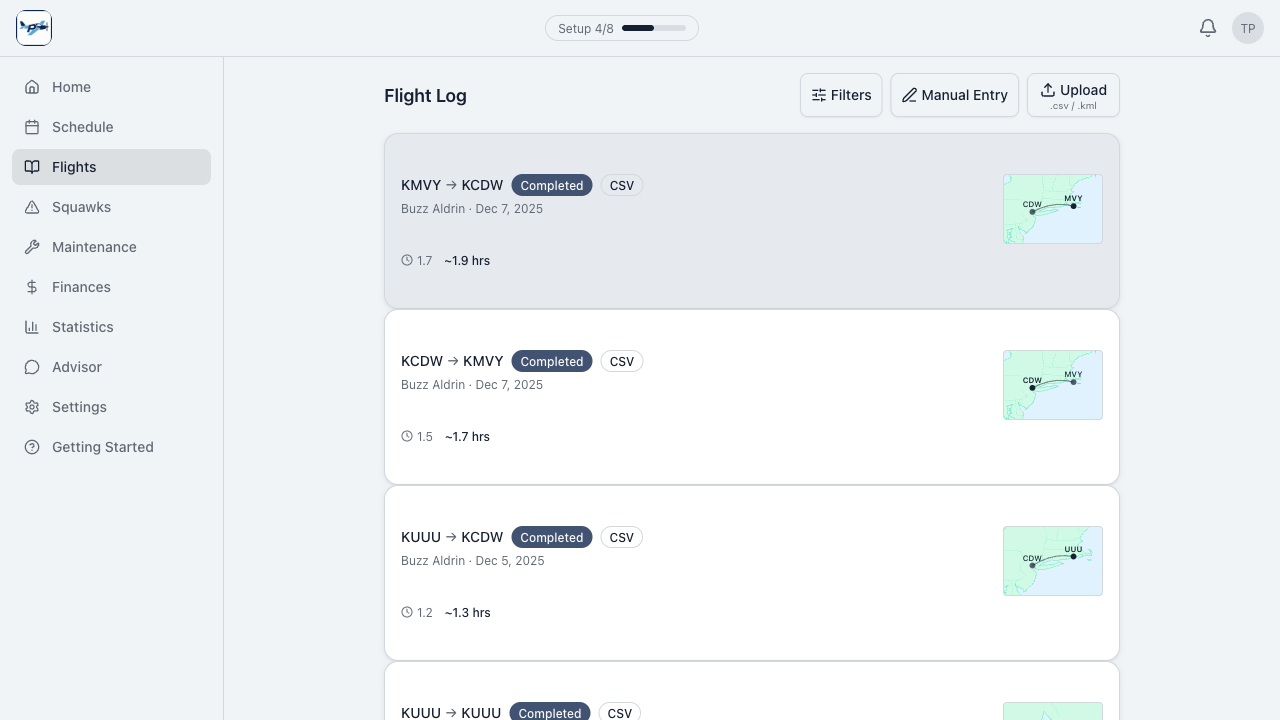Viewport: 1280px width, 720px height.
Task: Click the Finances dollar icon
Action: pos(31,287)
